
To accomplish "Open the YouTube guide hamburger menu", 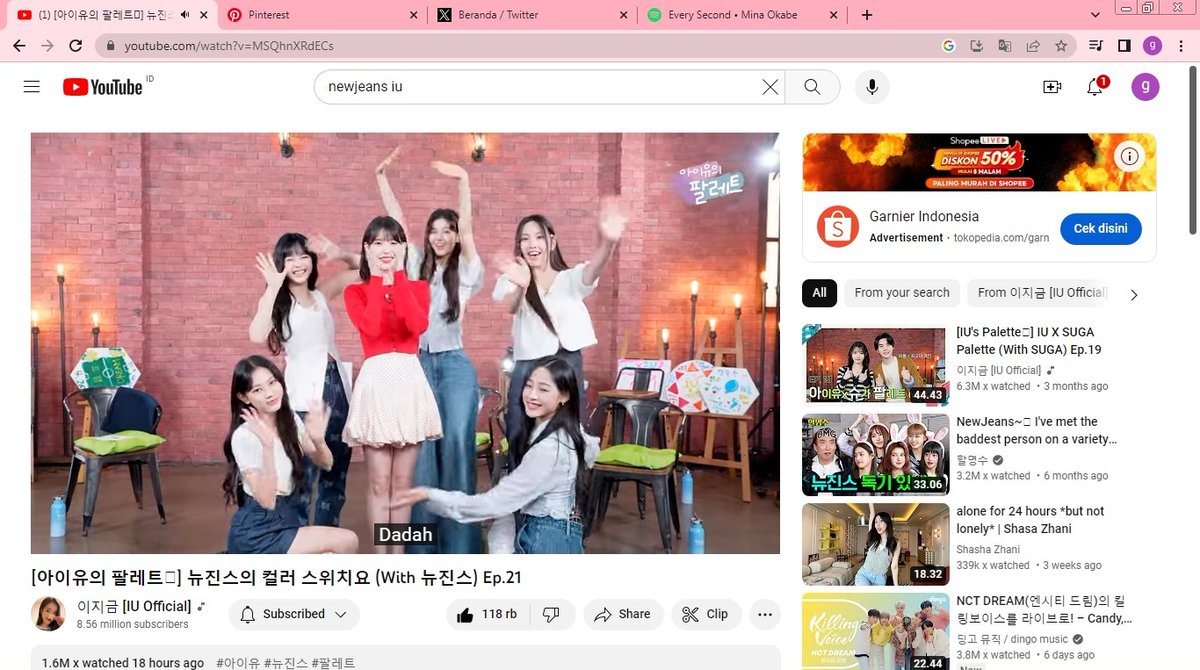I will 32,87.
